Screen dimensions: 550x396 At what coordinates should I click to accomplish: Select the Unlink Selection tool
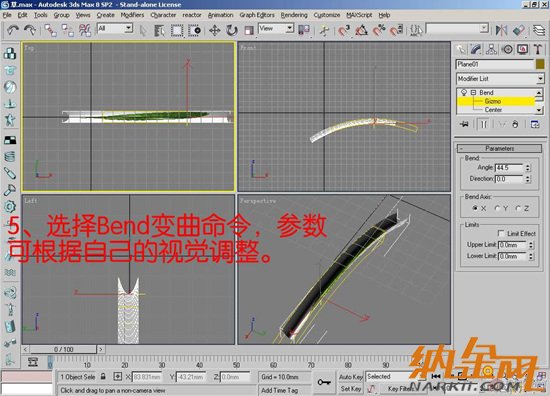pos(68,30)
